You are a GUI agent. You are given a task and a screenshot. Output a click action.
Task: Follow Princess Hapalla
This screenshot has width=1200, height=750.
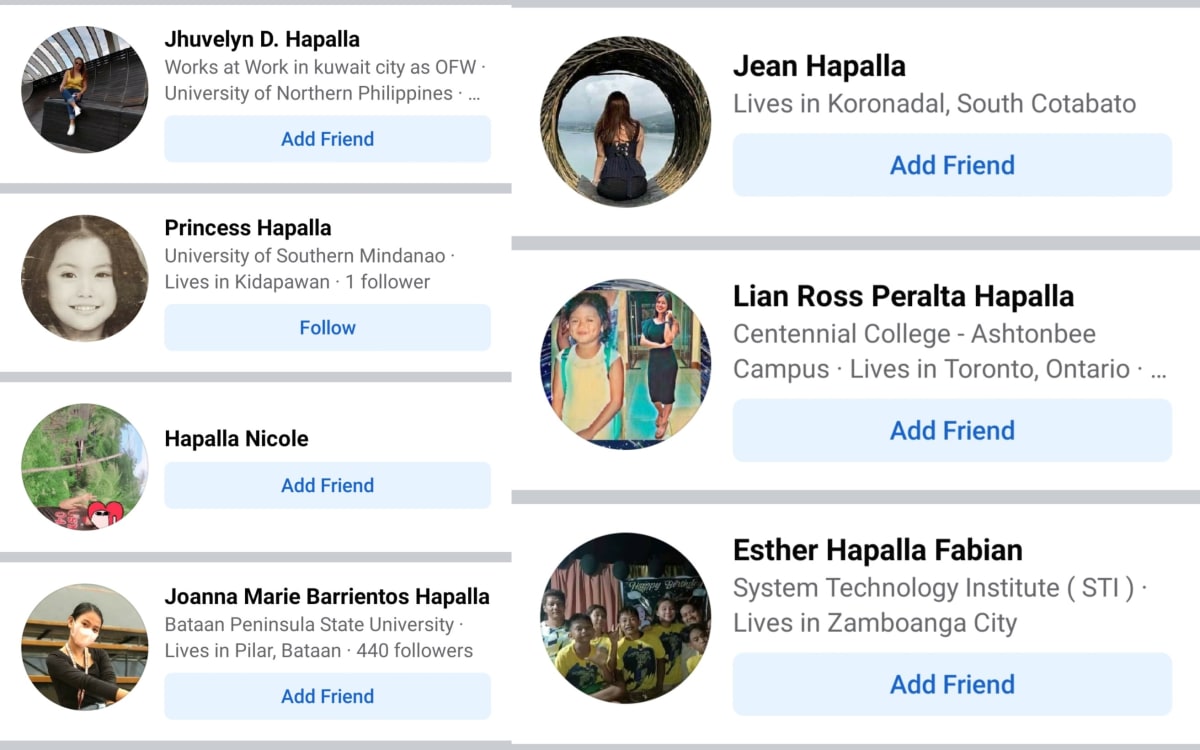pos(327,327)
